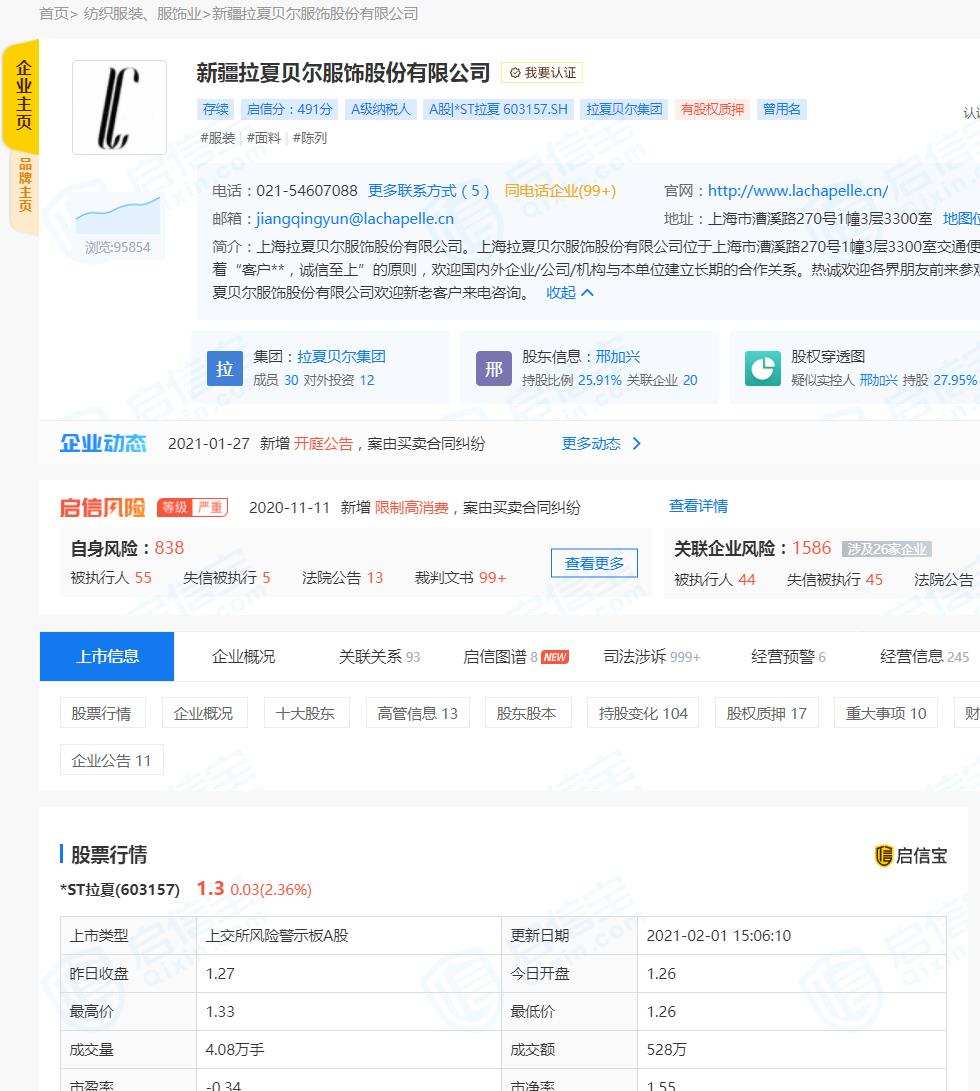980x1091 pixels.
Task: Open 同电话企业(99+) link
Action: (560, 191)
